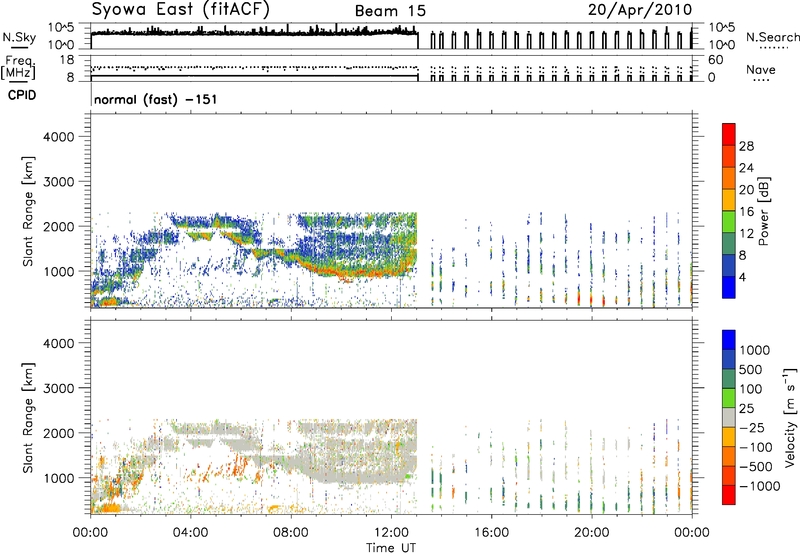The height and width of the screenshot is (554, 800).
Task: Click the '-500' velocity colorbar label
Action: [x=756, y=467]
